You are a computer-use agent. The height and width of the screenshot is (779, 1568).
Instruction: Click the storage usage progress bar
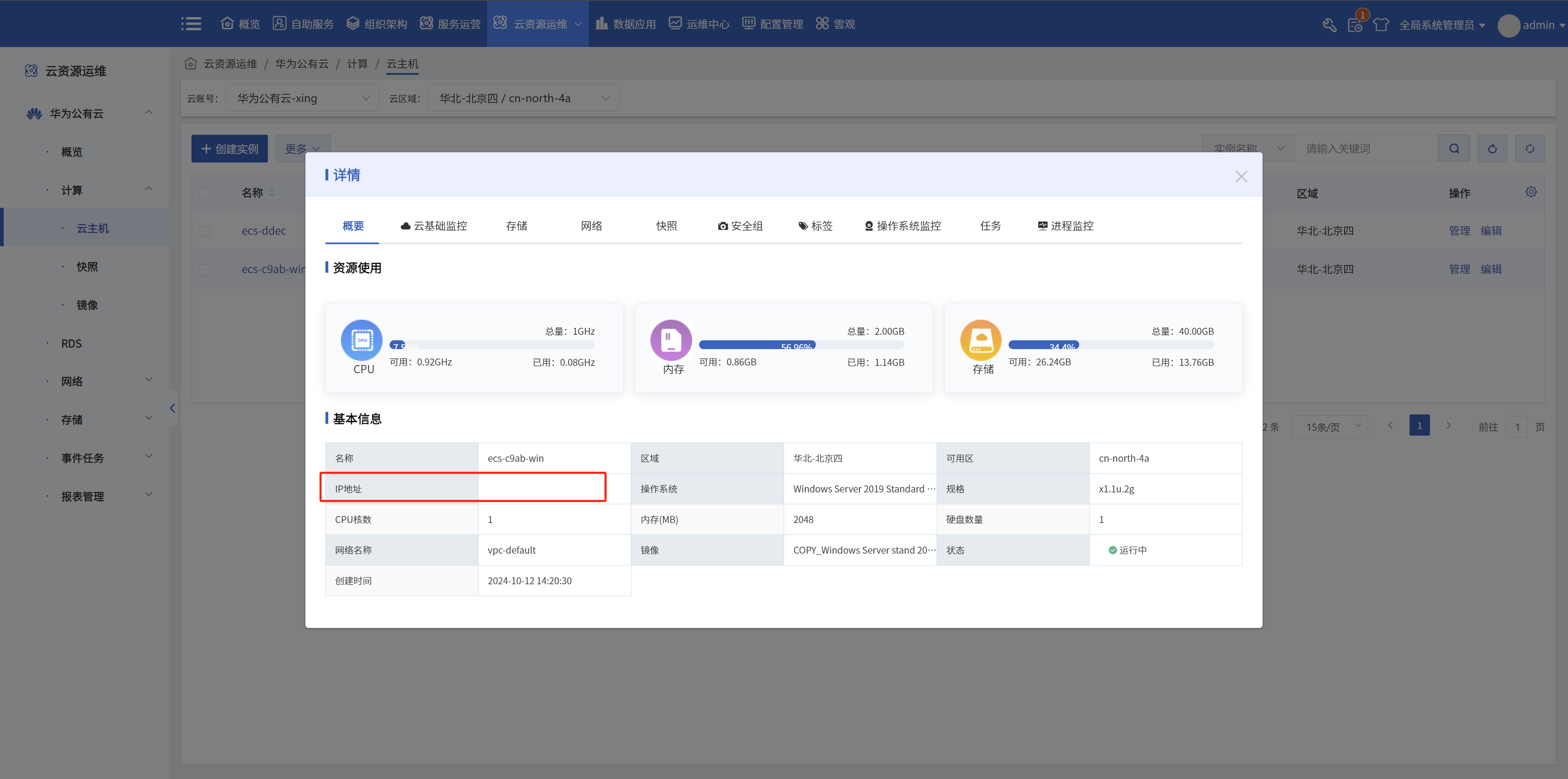(x=1111, y=345)
